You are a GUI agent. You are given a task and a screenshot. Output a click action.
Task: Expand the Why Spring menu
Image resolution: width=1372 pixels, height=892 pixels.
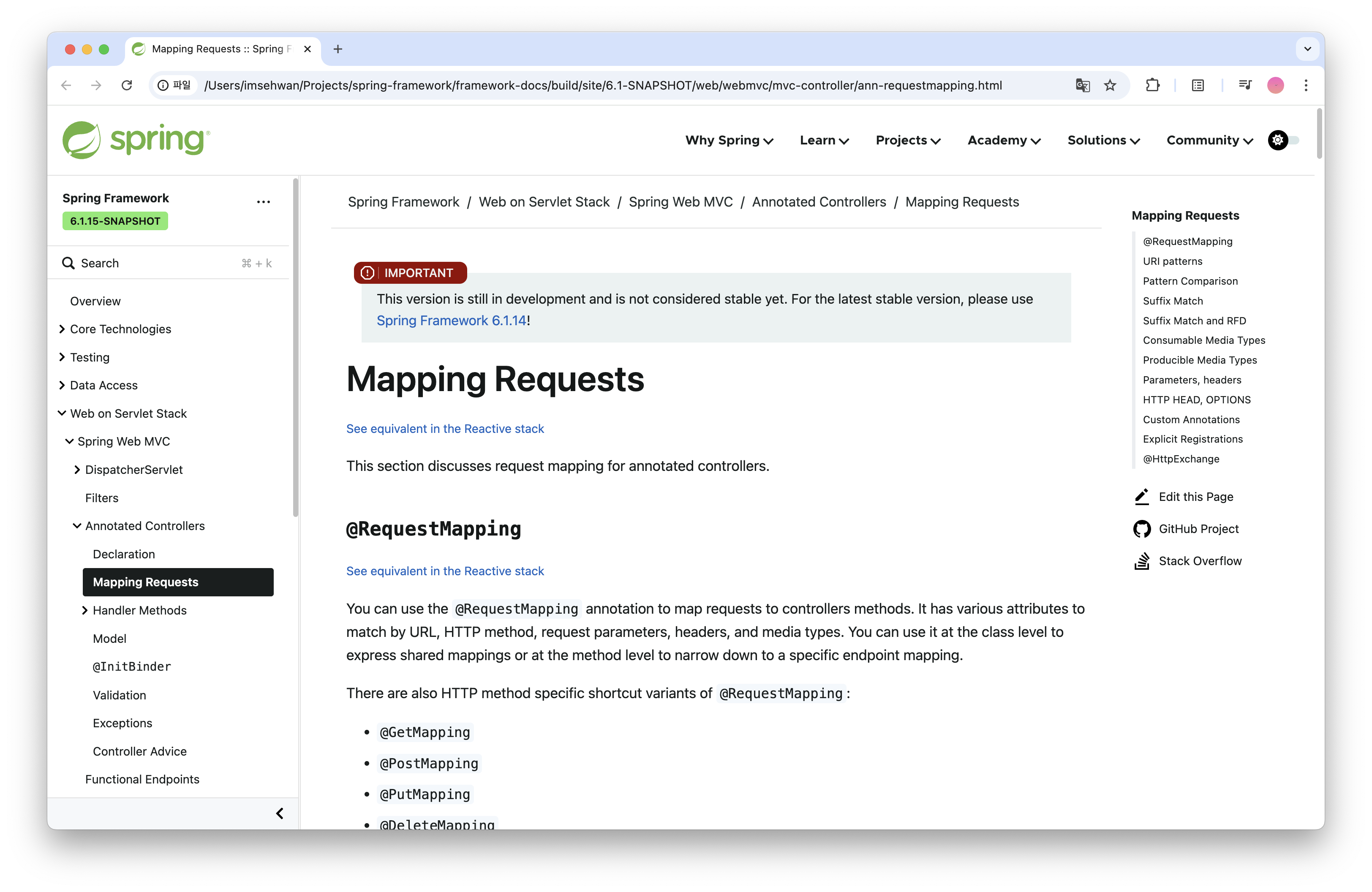click(x=729, y=140)
